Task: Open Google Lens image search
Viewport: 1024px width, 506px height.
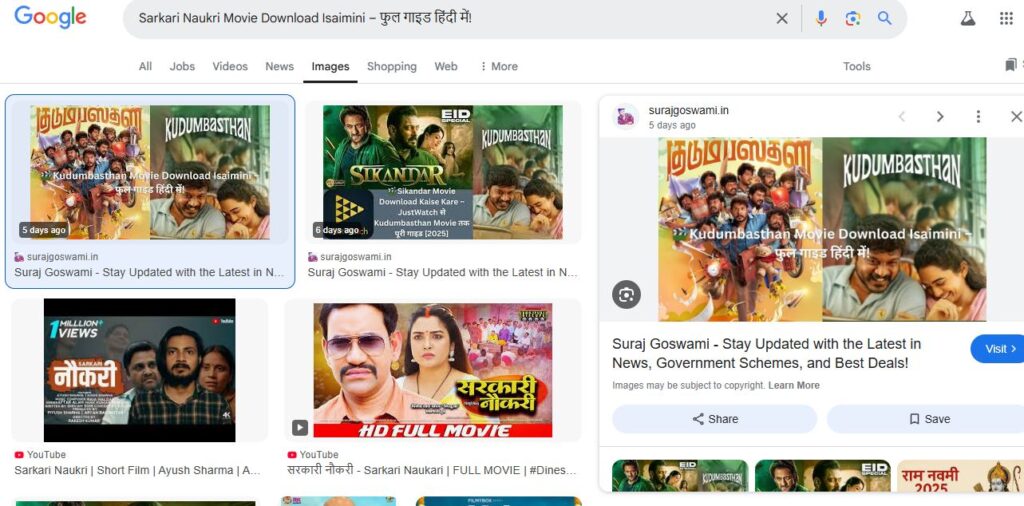Action: coord(853,18)
